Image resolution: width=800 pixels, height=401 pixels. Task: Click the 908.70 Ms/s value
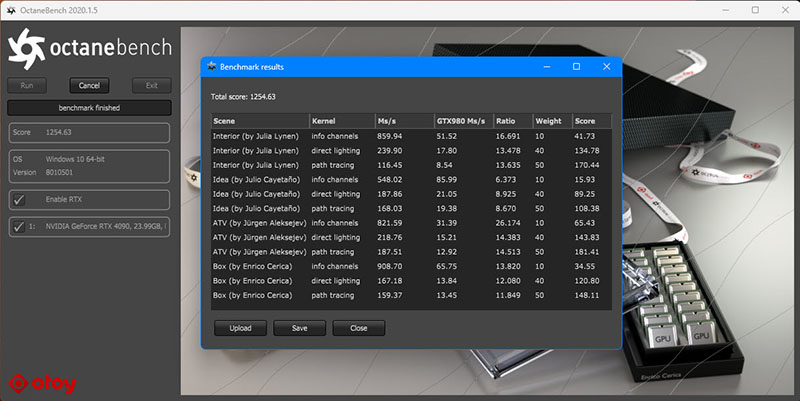[x=390, y=266]
